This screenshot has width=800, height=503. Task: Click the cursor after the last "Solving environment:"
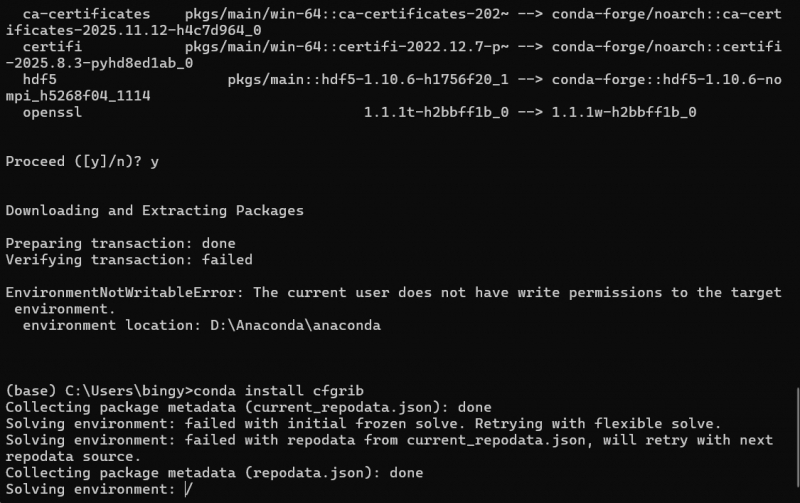click(x=188, y=489)
